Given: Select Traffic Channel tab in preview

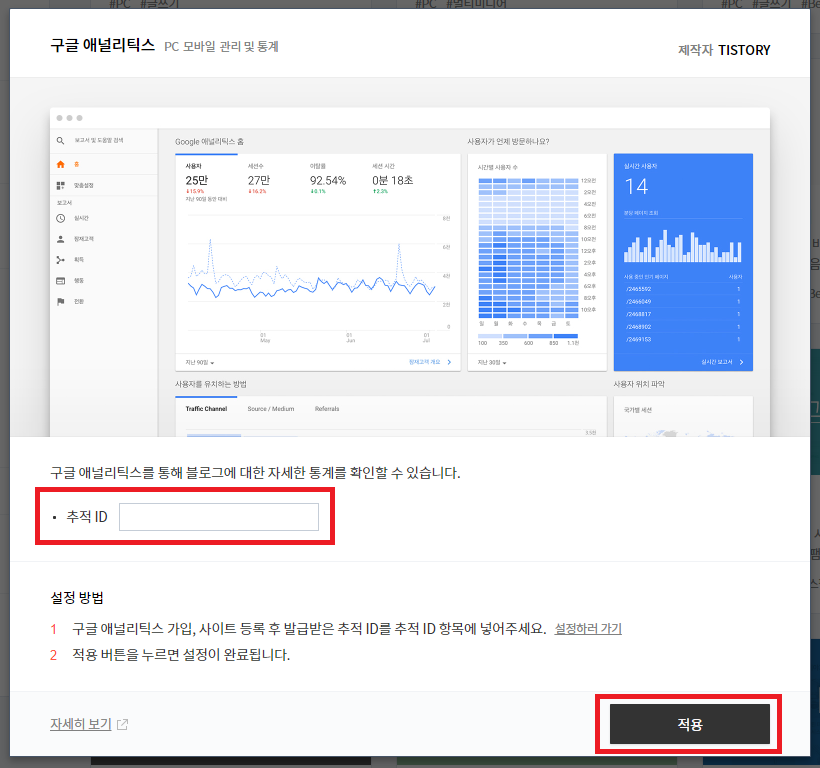Looking at the screenshot, I should tap(206, 409).
